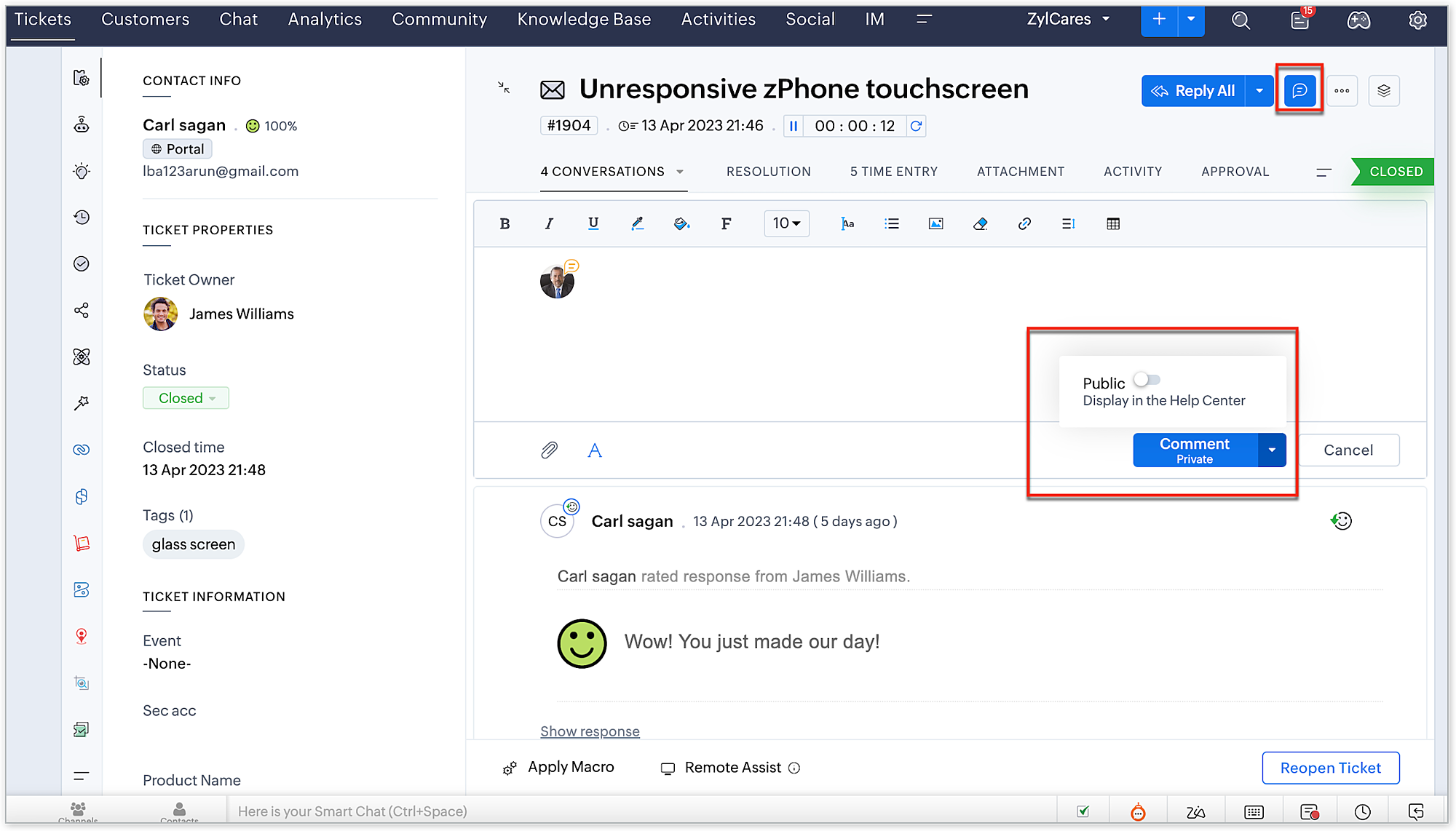Open the Comment Private dropdown arrow
Image resolution: width=1456 pixels, height=831 pixels.
tap(1271, 450)
